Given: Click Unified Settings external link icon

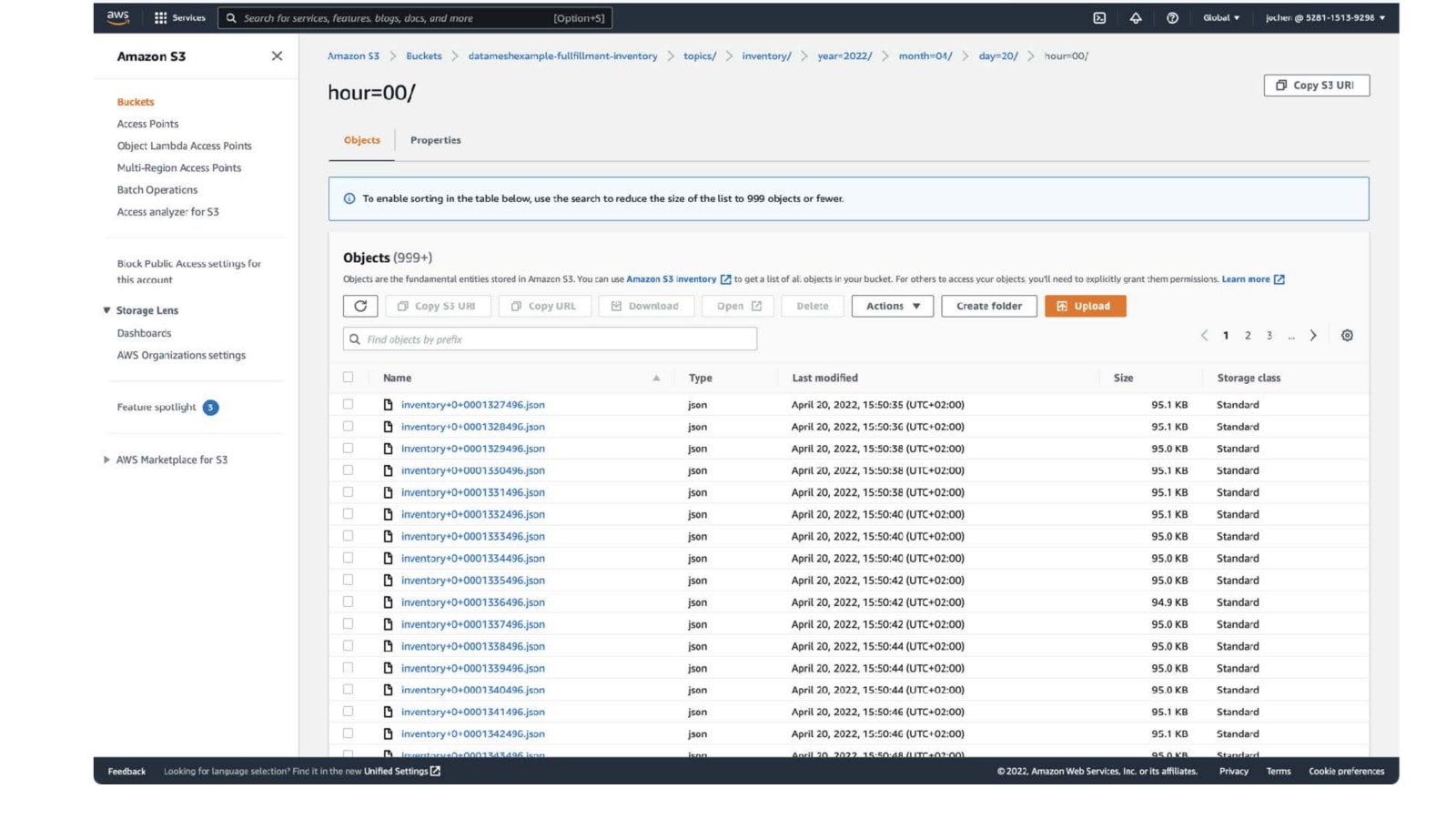Looking at the screenshot, I should [435, 771].
